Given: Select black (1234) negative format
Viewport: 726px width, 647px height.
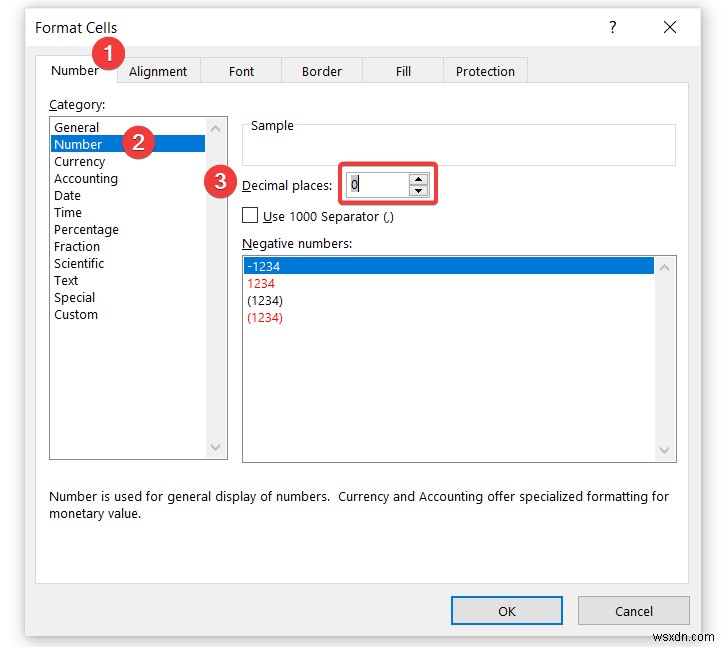Looking at the screenshot, I should pos(449,301).
